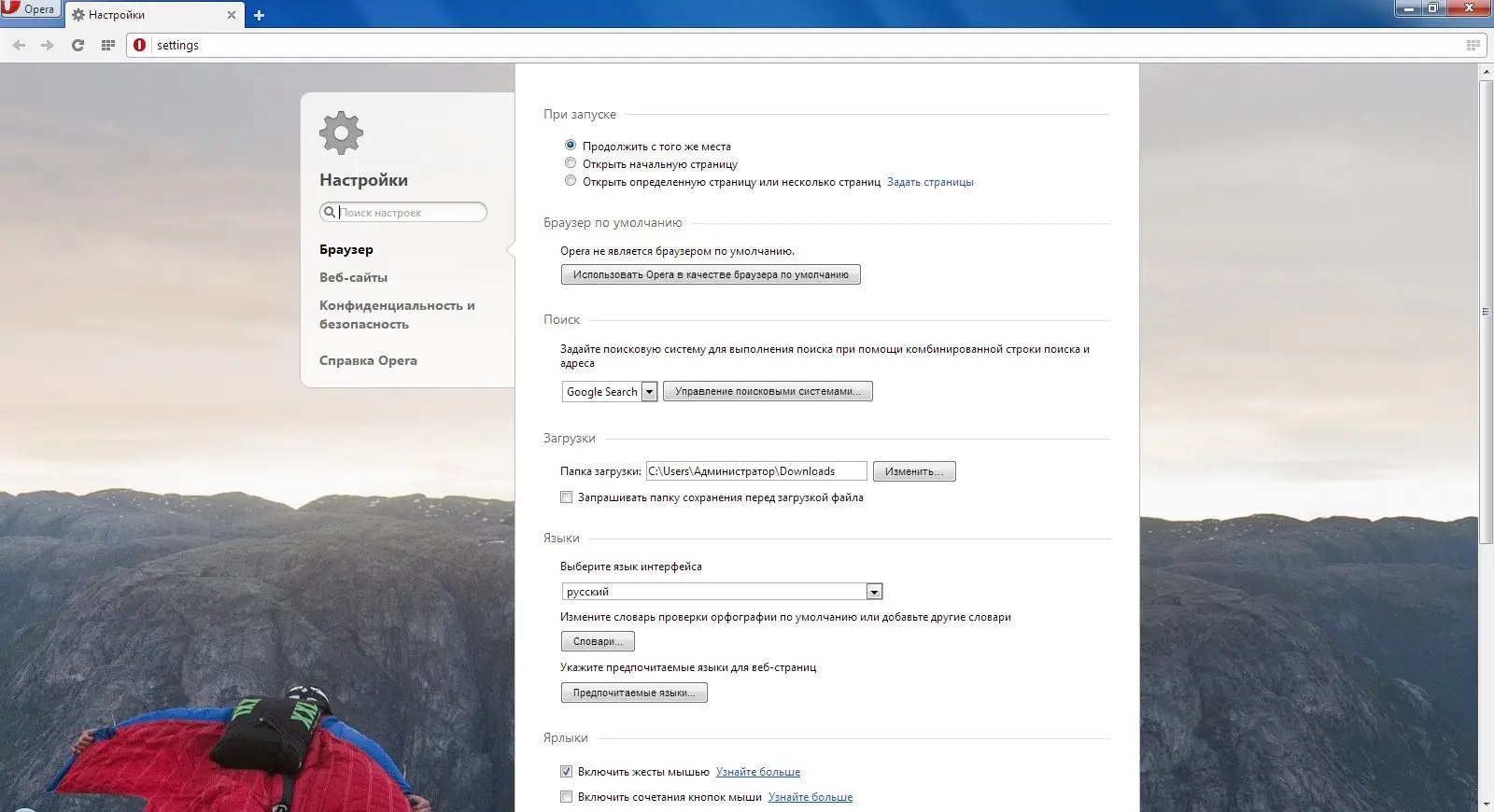This screenshot has width=1494, height=812.
Task: Select Продолжить с того же места
Action: (571, 146)
